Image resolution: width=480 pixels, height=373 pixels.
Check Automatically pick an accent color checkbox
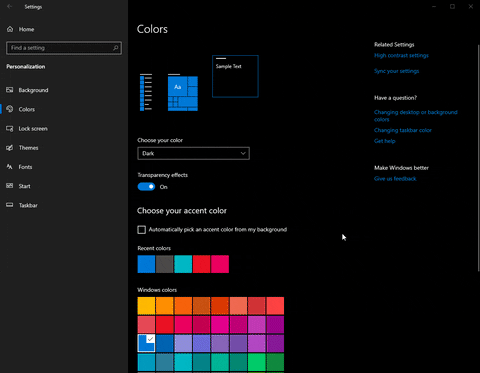[x=142, y=230]
